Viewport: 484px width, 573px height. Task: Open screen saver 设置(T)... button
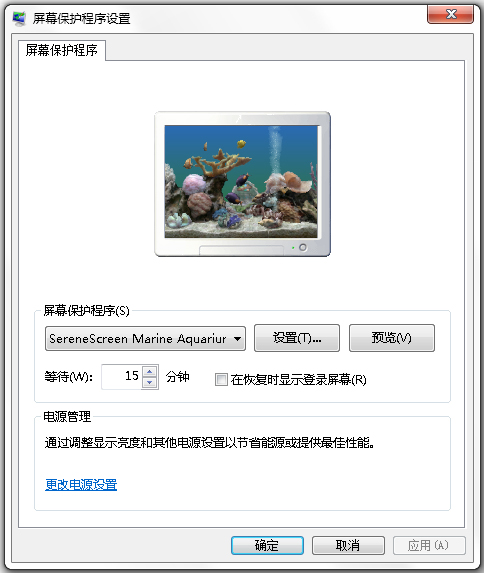[297, 338]
